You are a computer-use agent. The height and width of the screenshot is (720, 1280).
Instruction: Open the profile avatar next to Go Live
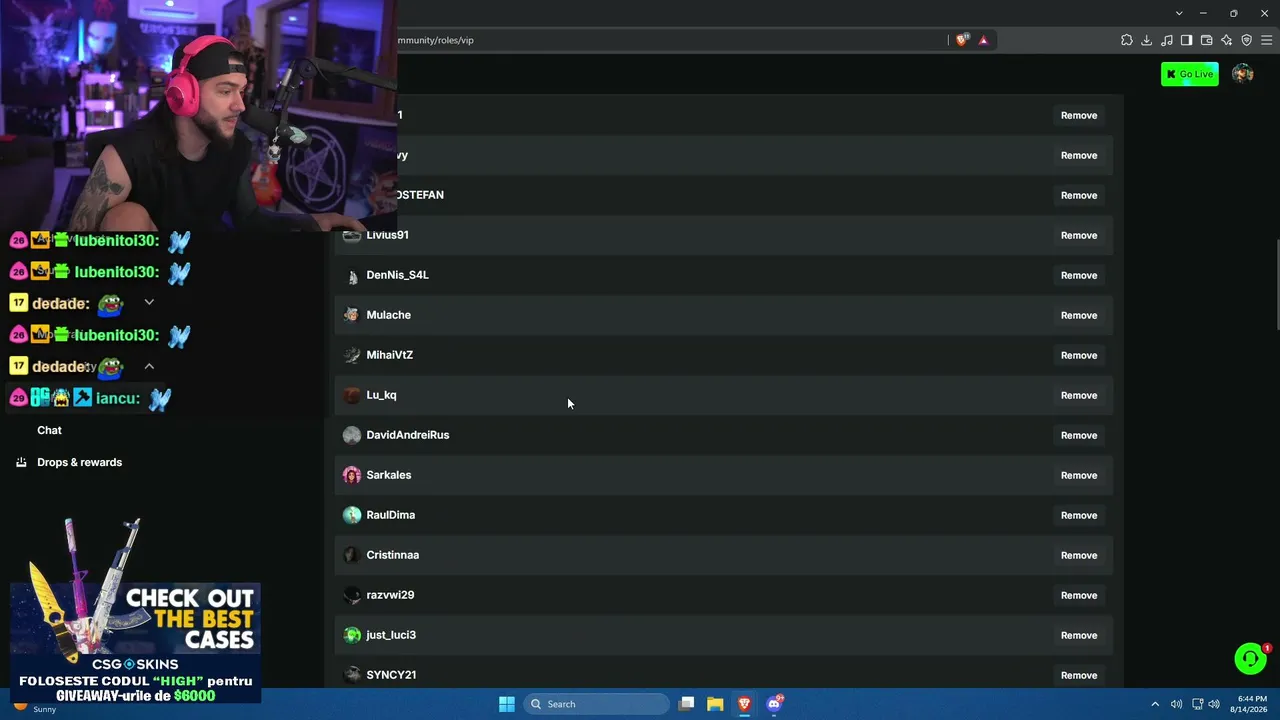tap(1243, 74)
